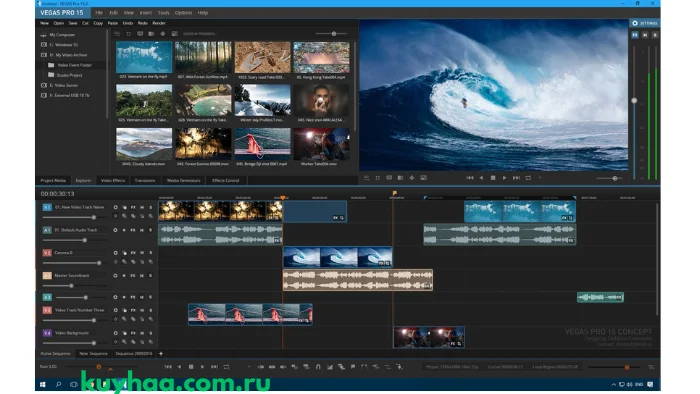
Task: Click the V4 badge of Video Background track
Action: tap(47, 333)
